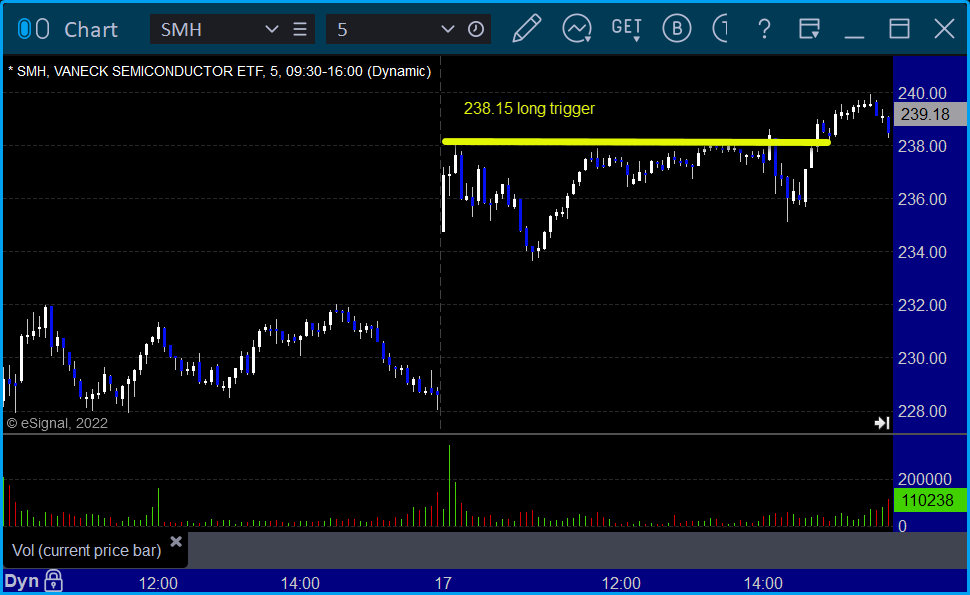Open the window layout dropdown icon
Viewport: 970px width, 595px height.
pyautogui.click(x=809, y=29)
